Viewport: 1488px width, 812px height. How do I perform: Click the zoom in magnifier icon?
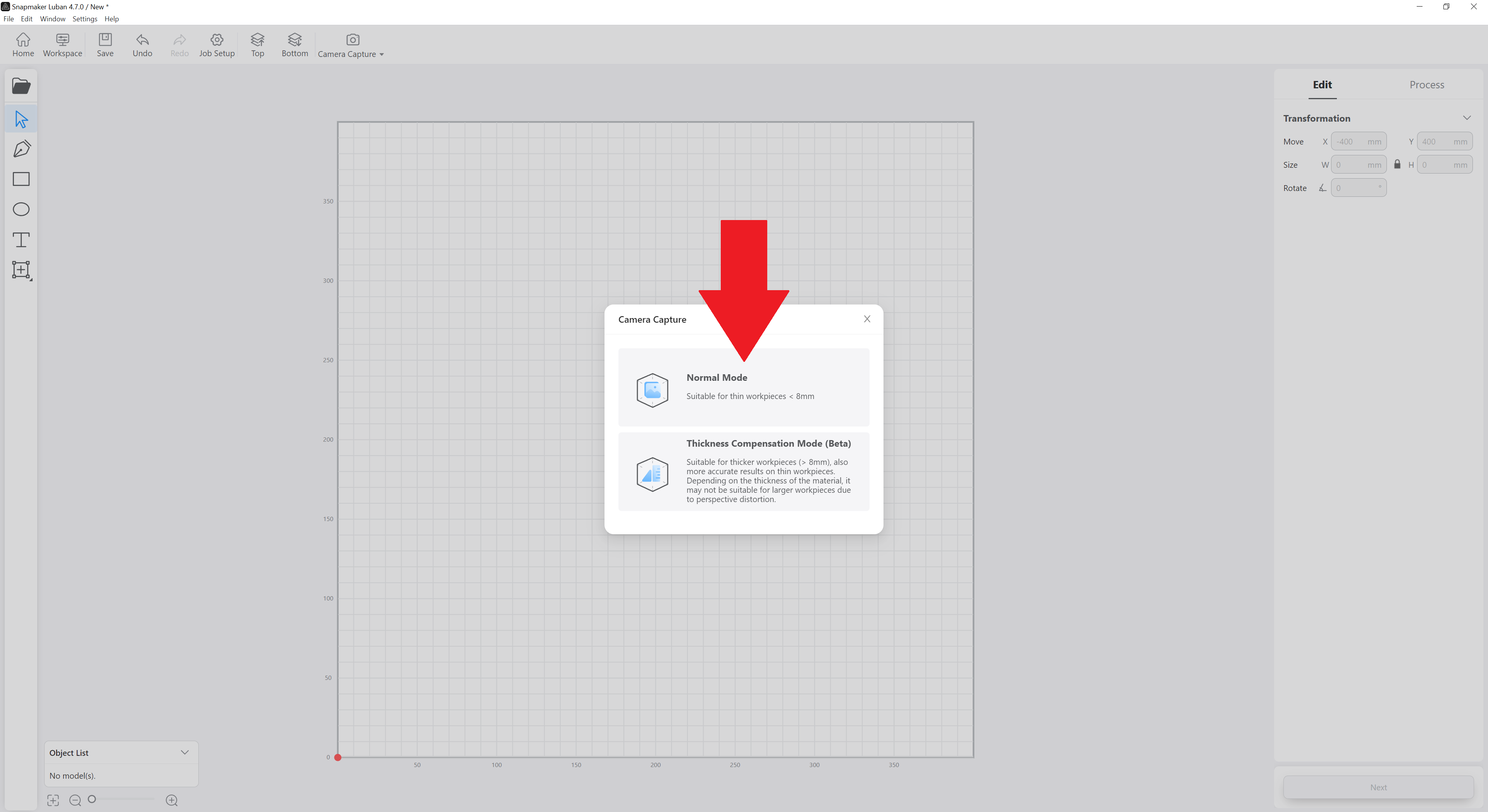[x=172, y=800]
